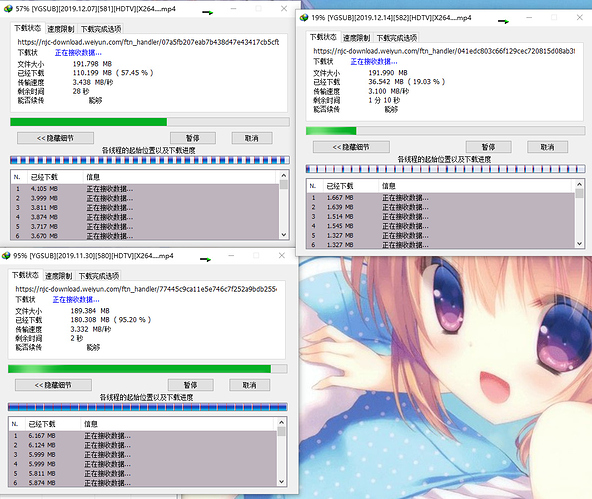Image resolution: width=592 pixels, height=499 pixels.
Task: Select thread row showing 6.167 MB
Action: pyautogui.click(x=143, y=436)
